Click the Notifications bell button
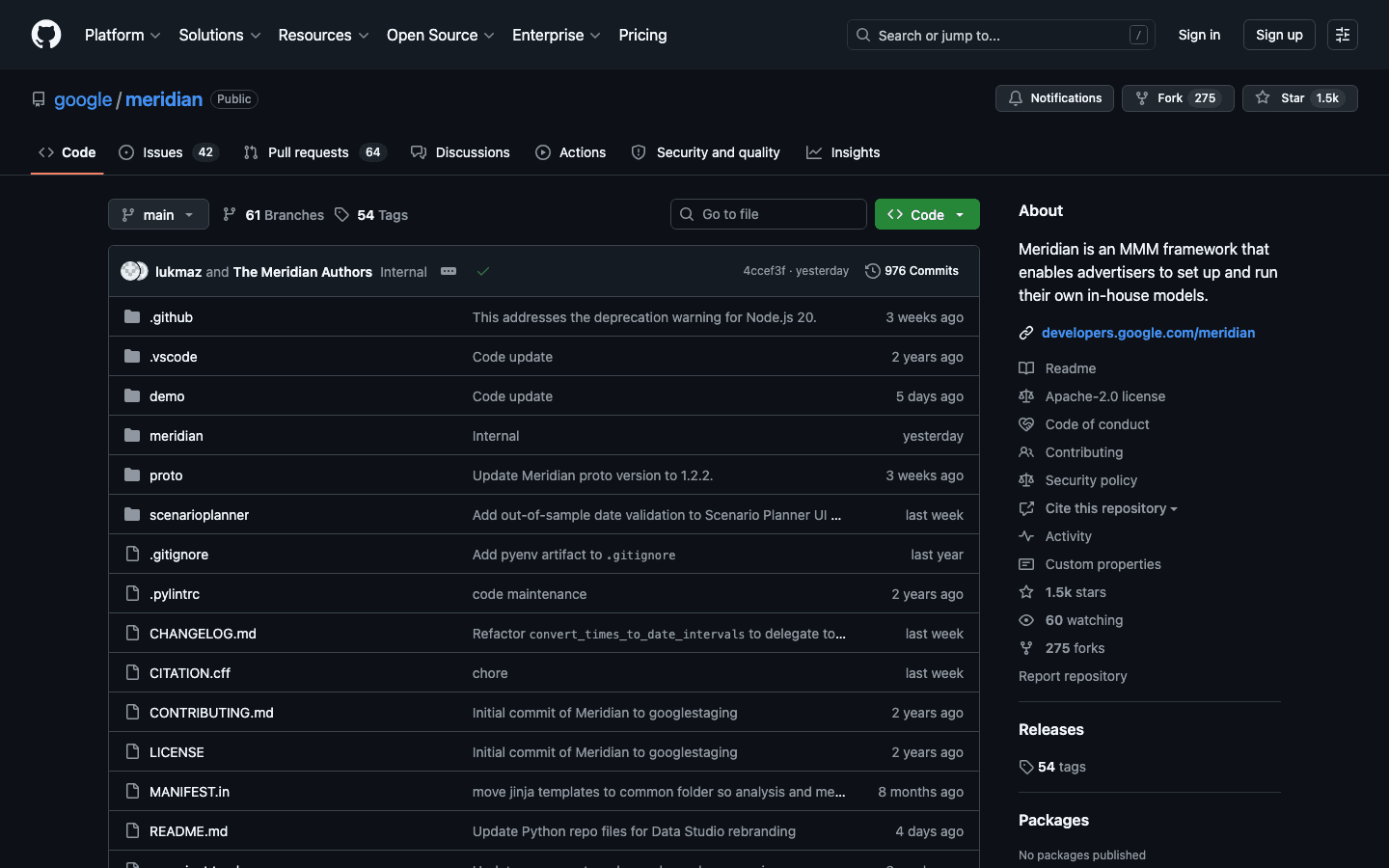1389x868 pixels. [x=1054, y=98]
